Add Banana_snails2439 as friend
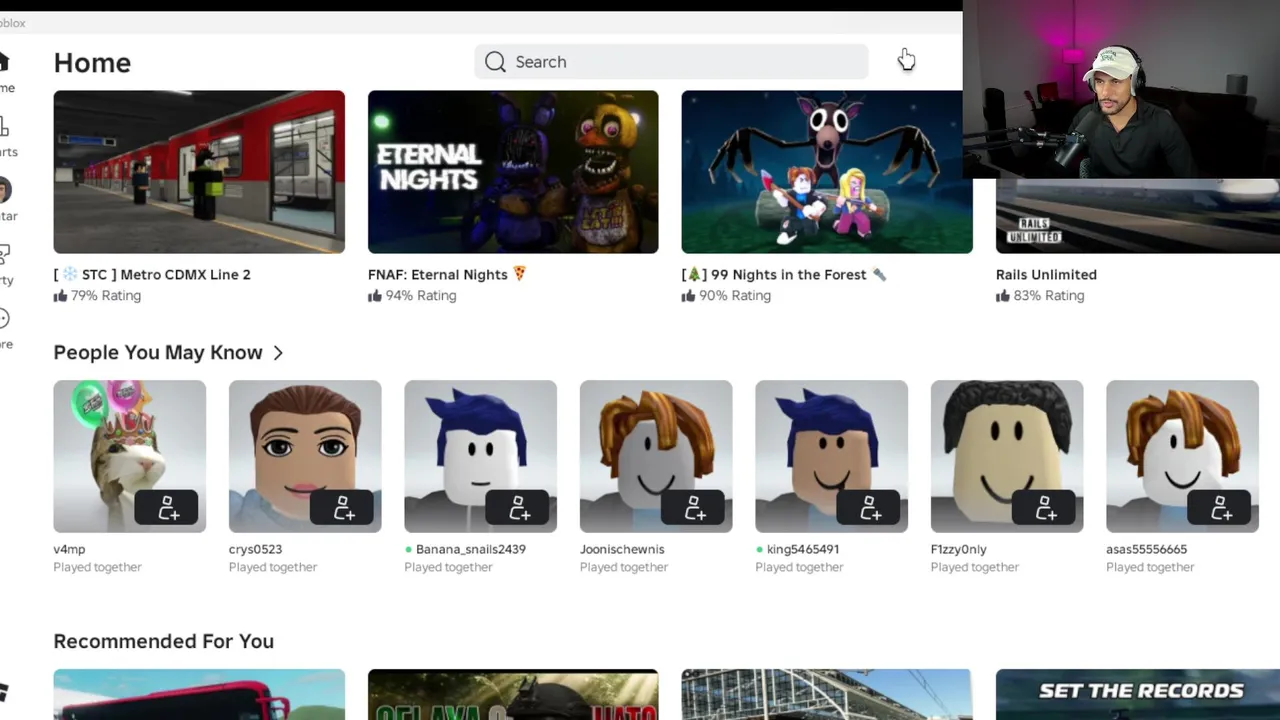1280x720 pixels. click(519, 508)
